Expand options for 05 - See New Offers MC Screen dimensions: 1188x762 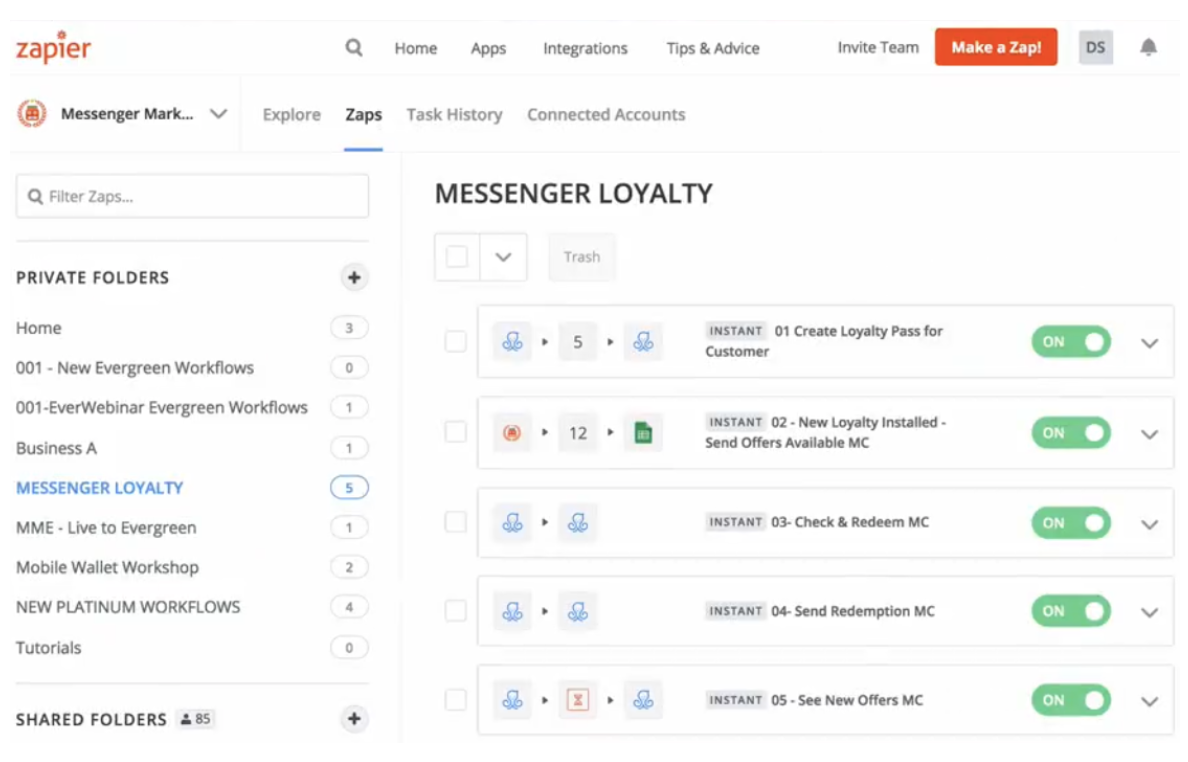1149,701
